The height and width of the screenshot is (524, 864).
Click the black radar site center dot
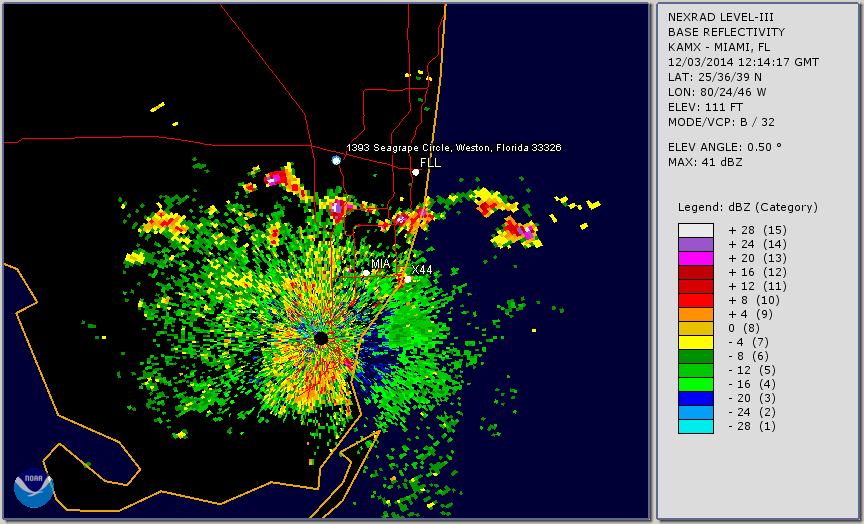pyautogui.click(x=321, y=338)
